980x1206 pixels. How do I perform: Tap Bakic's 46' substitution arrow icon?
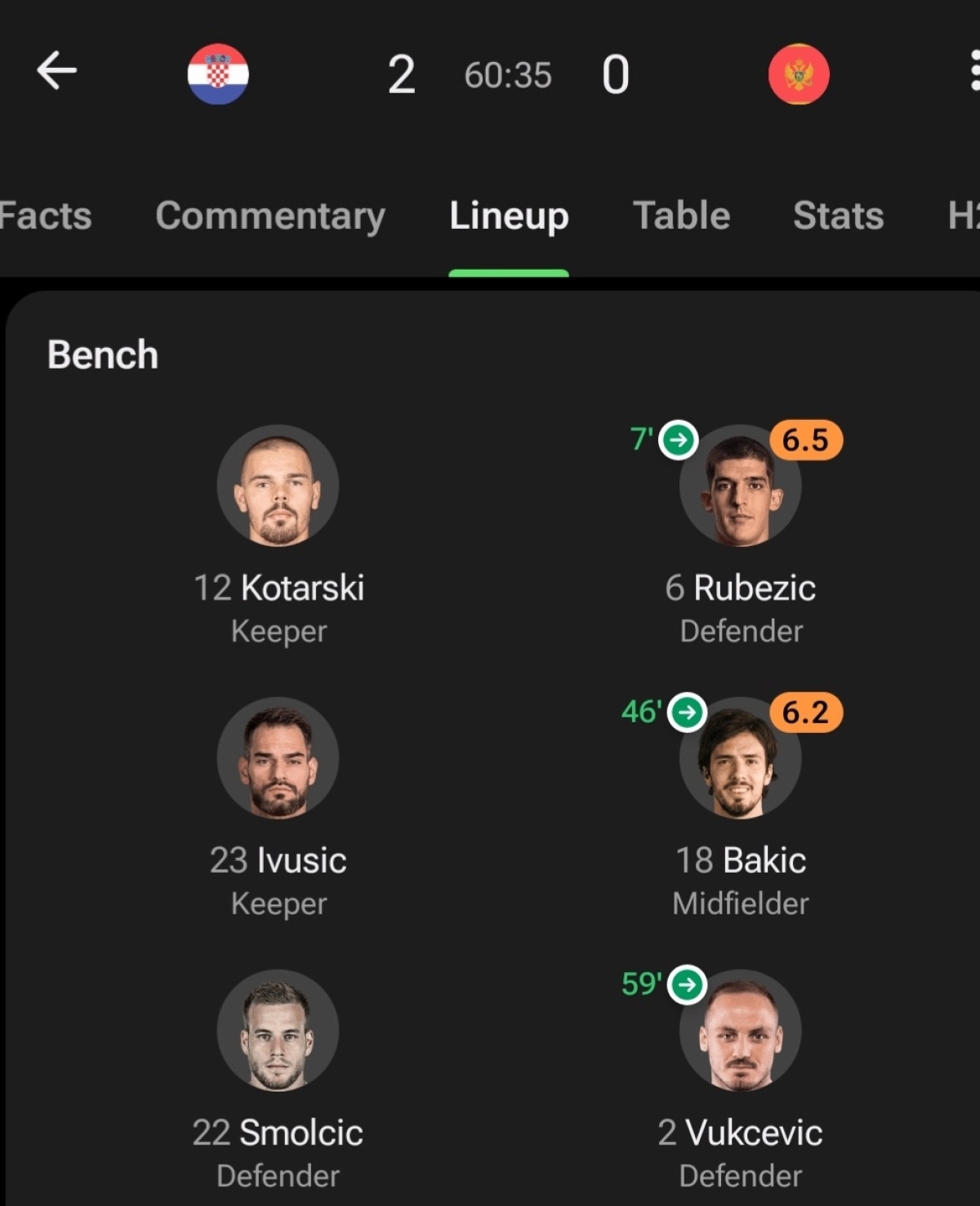(687, 712)
